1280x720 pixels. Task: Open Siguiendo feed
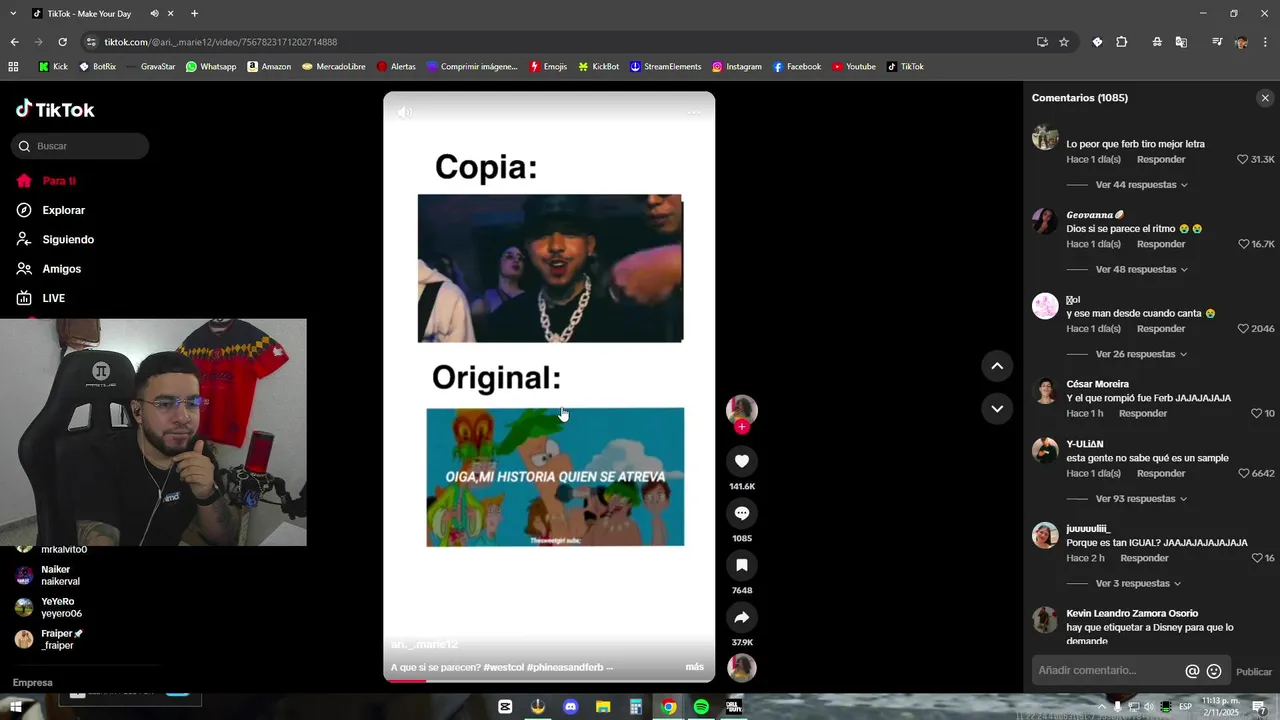tap(55, 239)
